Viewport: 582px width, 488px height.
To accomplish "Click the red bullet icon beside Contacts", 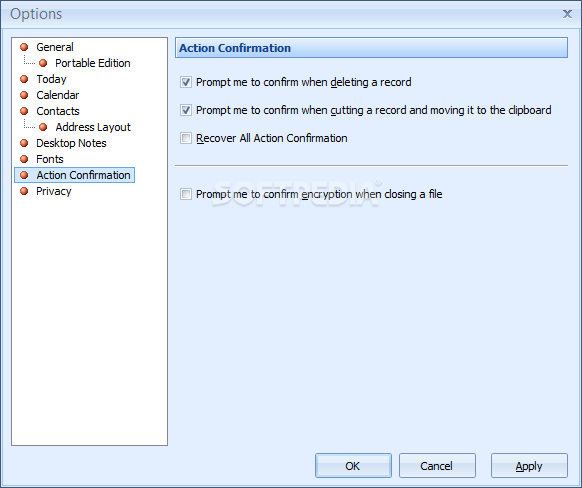I will click(24, 111).
